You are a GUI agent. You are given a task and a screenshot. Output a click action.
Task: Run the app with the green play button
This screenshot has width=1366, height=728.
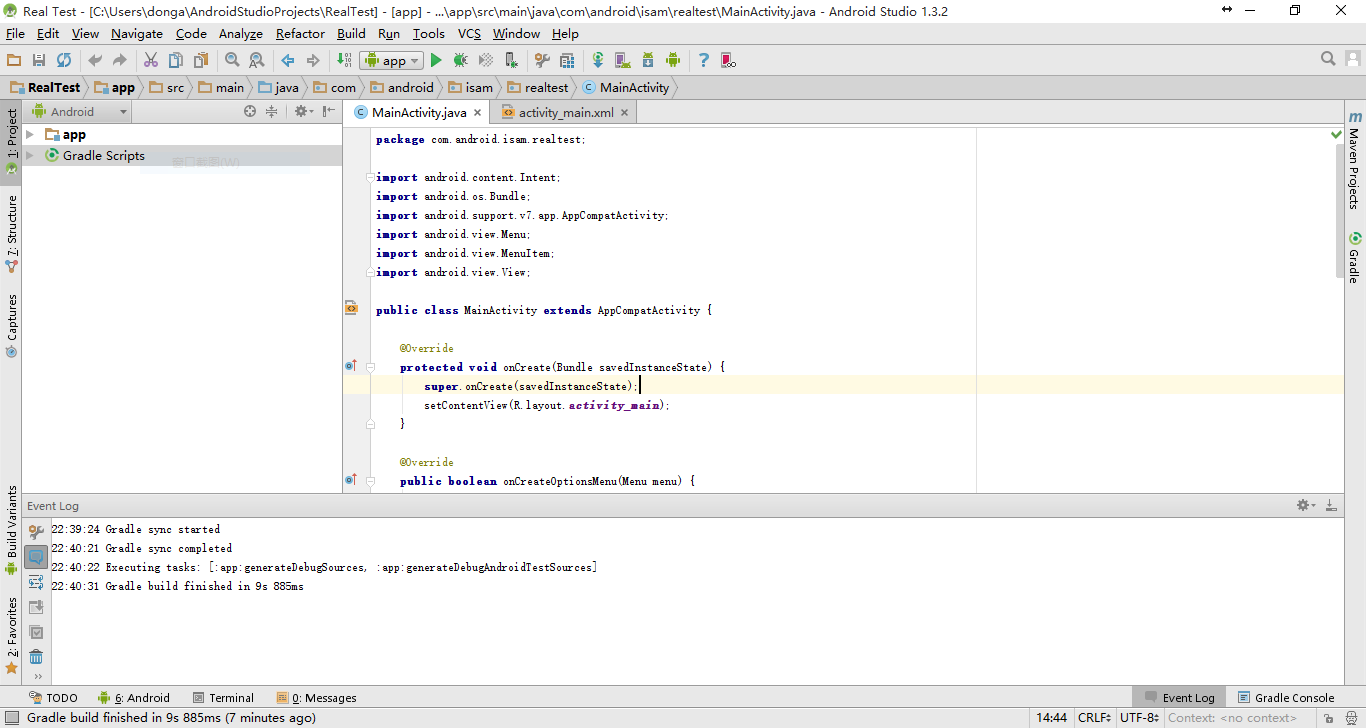pos(436,61)
